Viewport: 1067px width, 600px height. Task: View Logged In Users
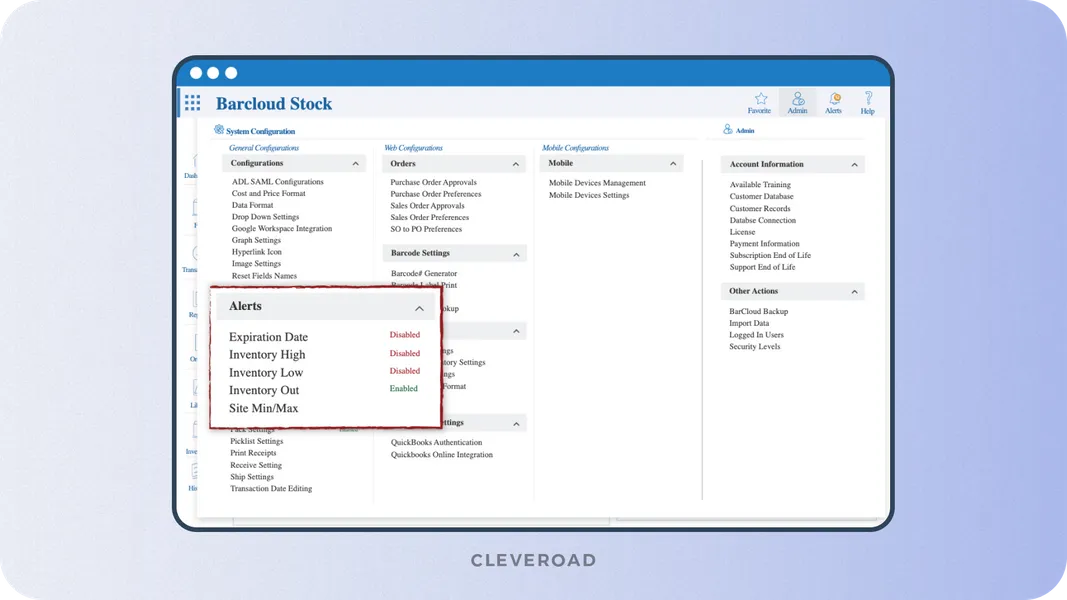(x=757, y=335)
